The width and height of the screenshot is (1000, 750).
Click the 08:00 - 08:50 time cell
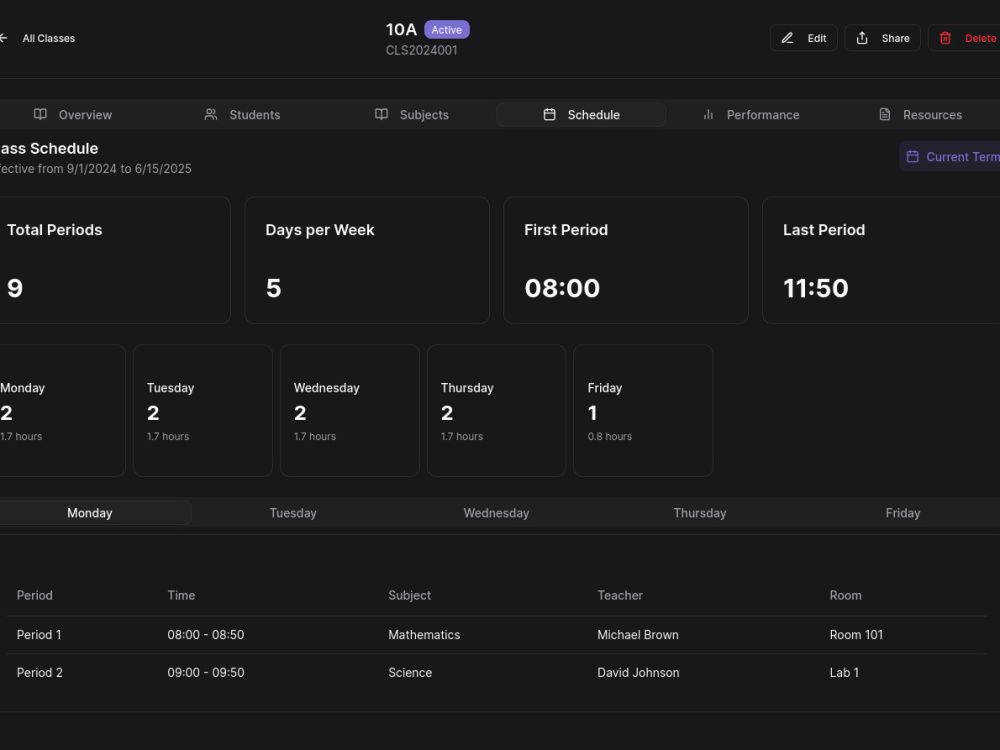point(205,635)
